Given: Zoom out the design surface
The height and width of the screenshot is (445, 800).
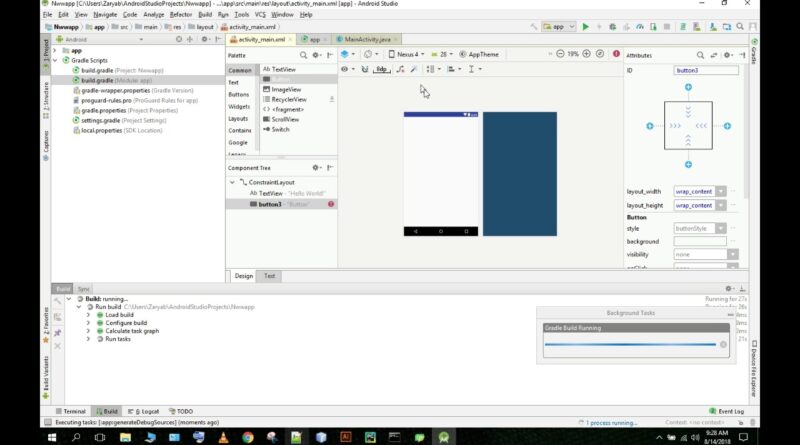Looking at the screenshot, I should [560, 54].
